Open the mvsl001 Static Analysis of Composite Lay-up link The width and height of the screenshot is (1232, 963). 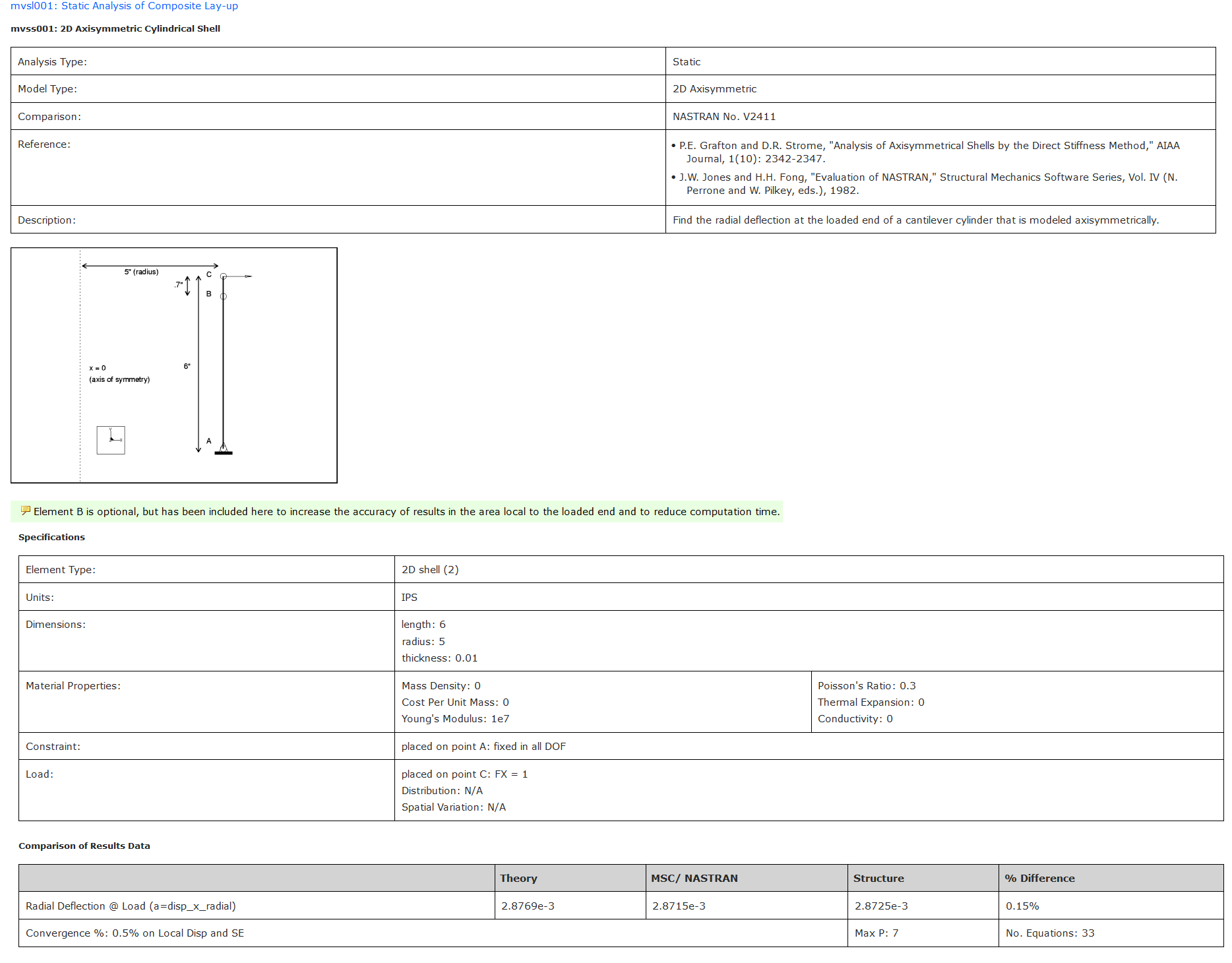pos(123,6)
